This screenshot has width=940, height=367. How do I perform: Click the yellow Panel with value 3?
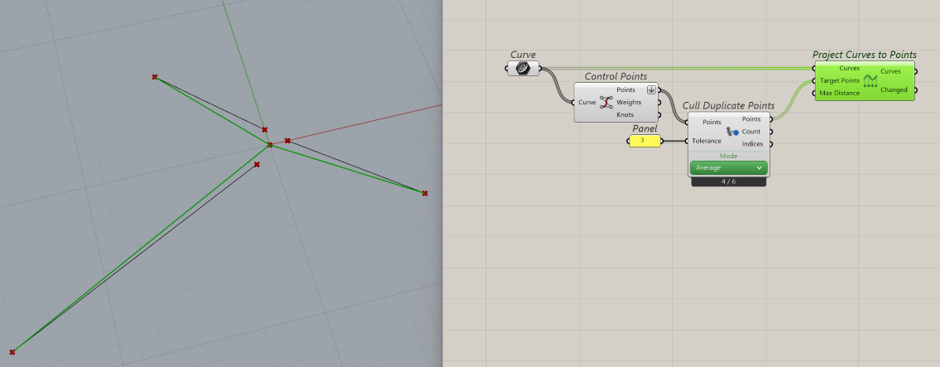click(644, 141)
